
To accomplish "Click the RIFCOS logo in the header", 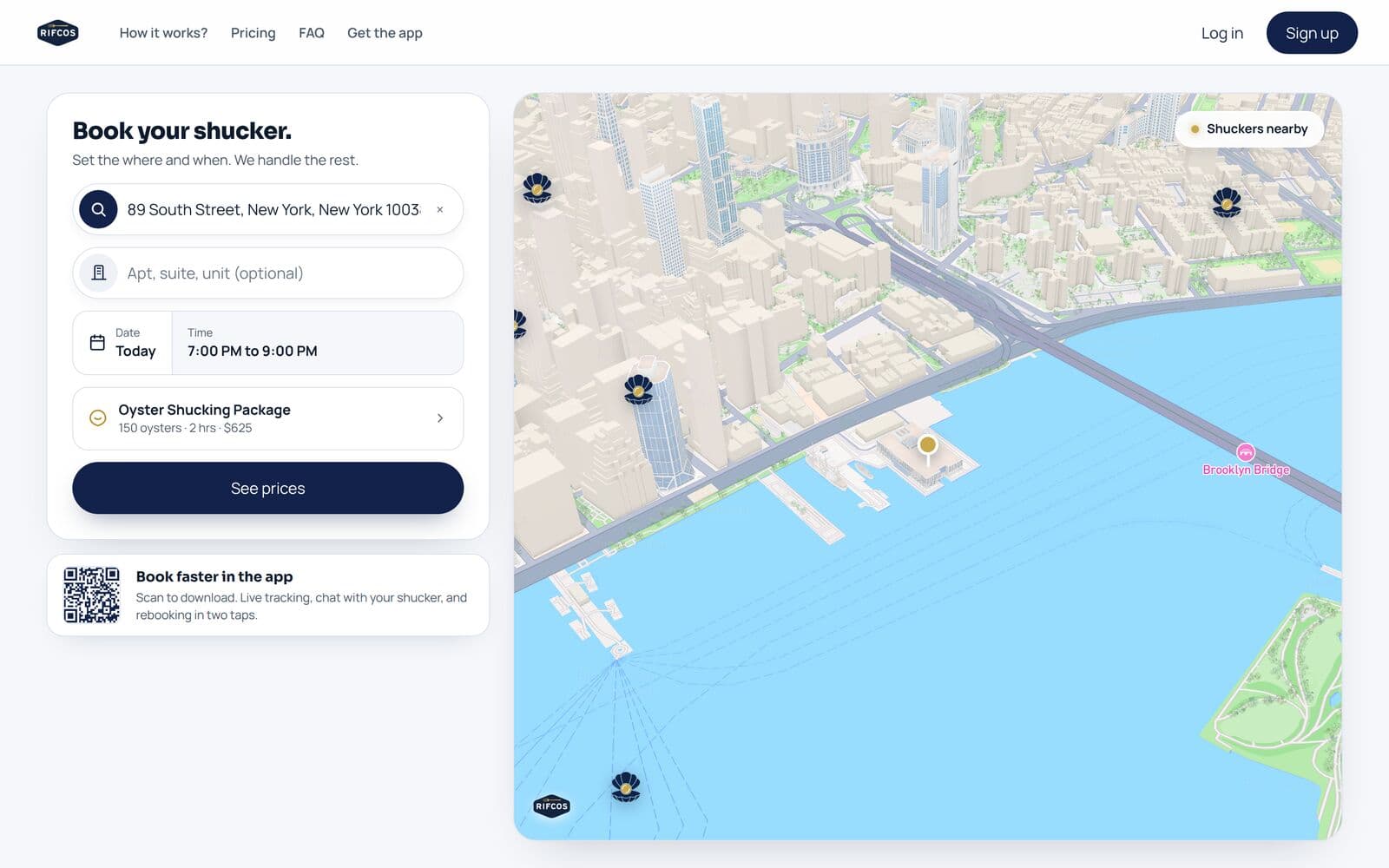I will pos(58,33).
